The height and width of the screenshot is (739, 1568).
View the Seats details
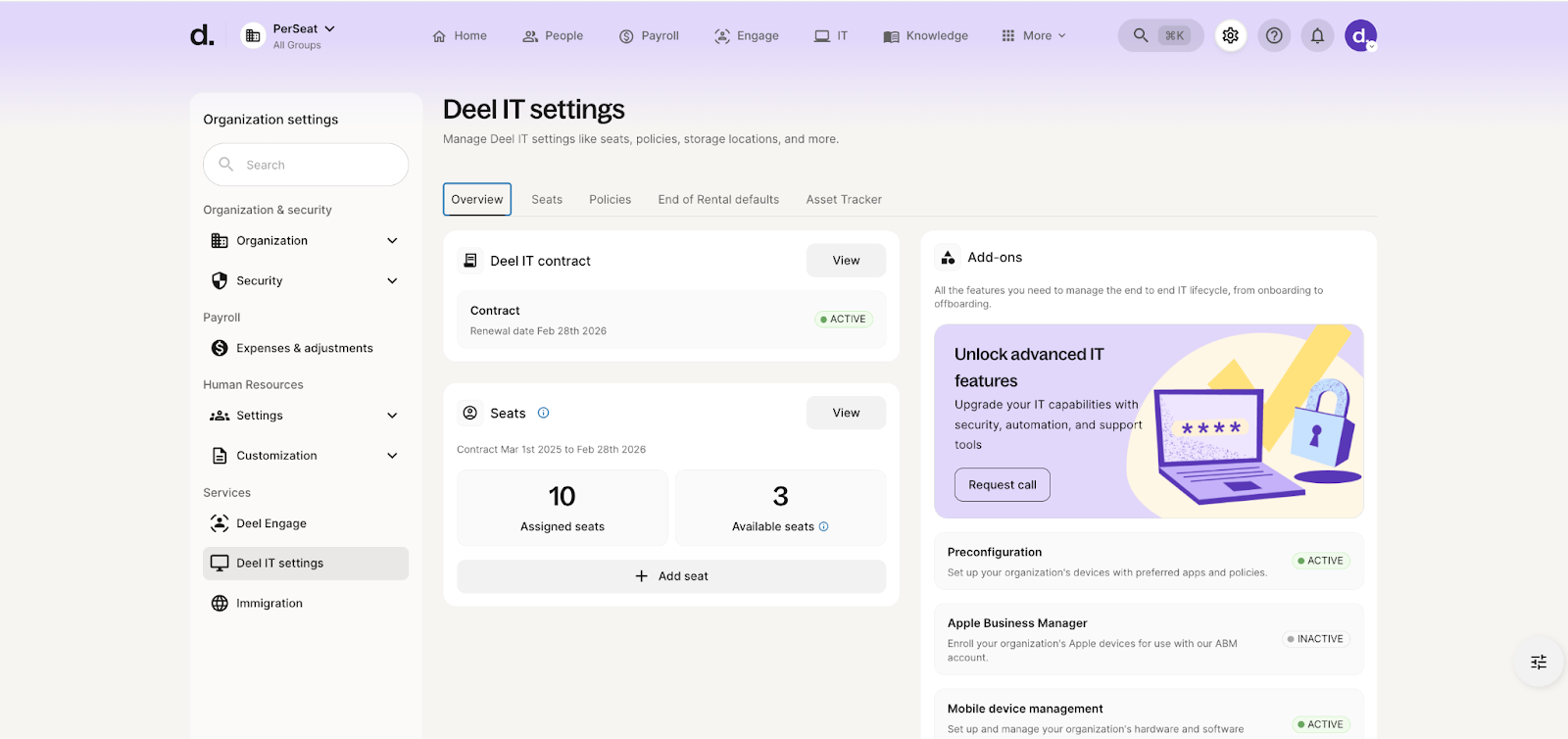(x=846, y=413)
